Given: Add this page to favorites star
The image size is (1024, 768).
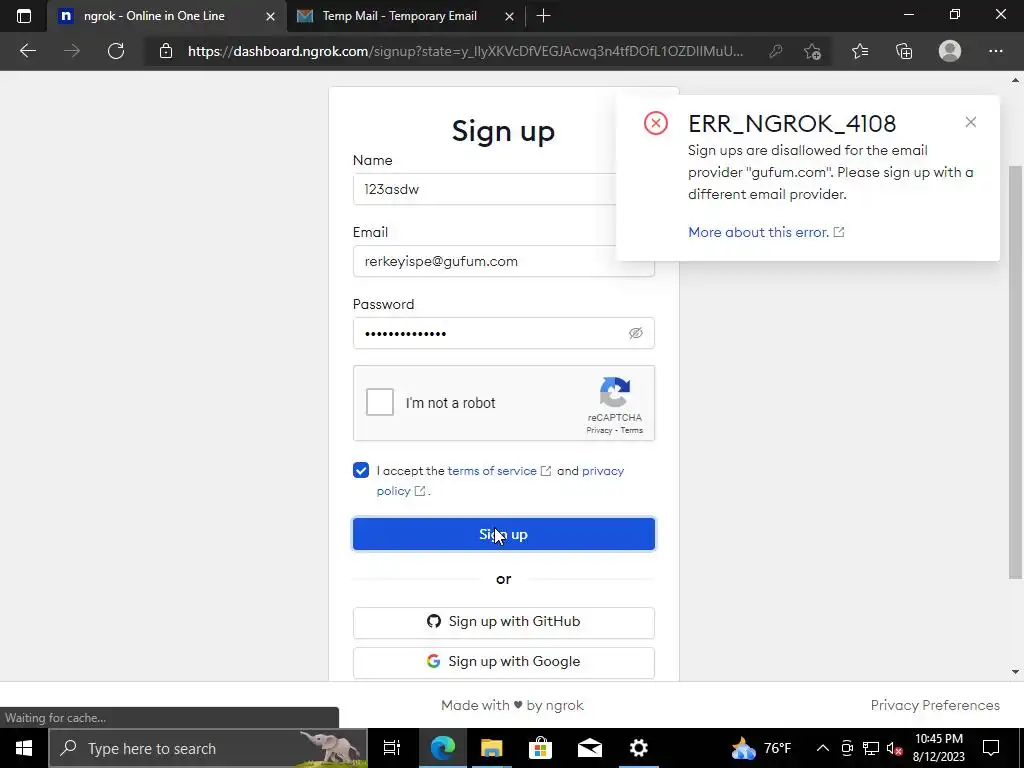Looking at the screenshot, I should [x=812, y=51].
